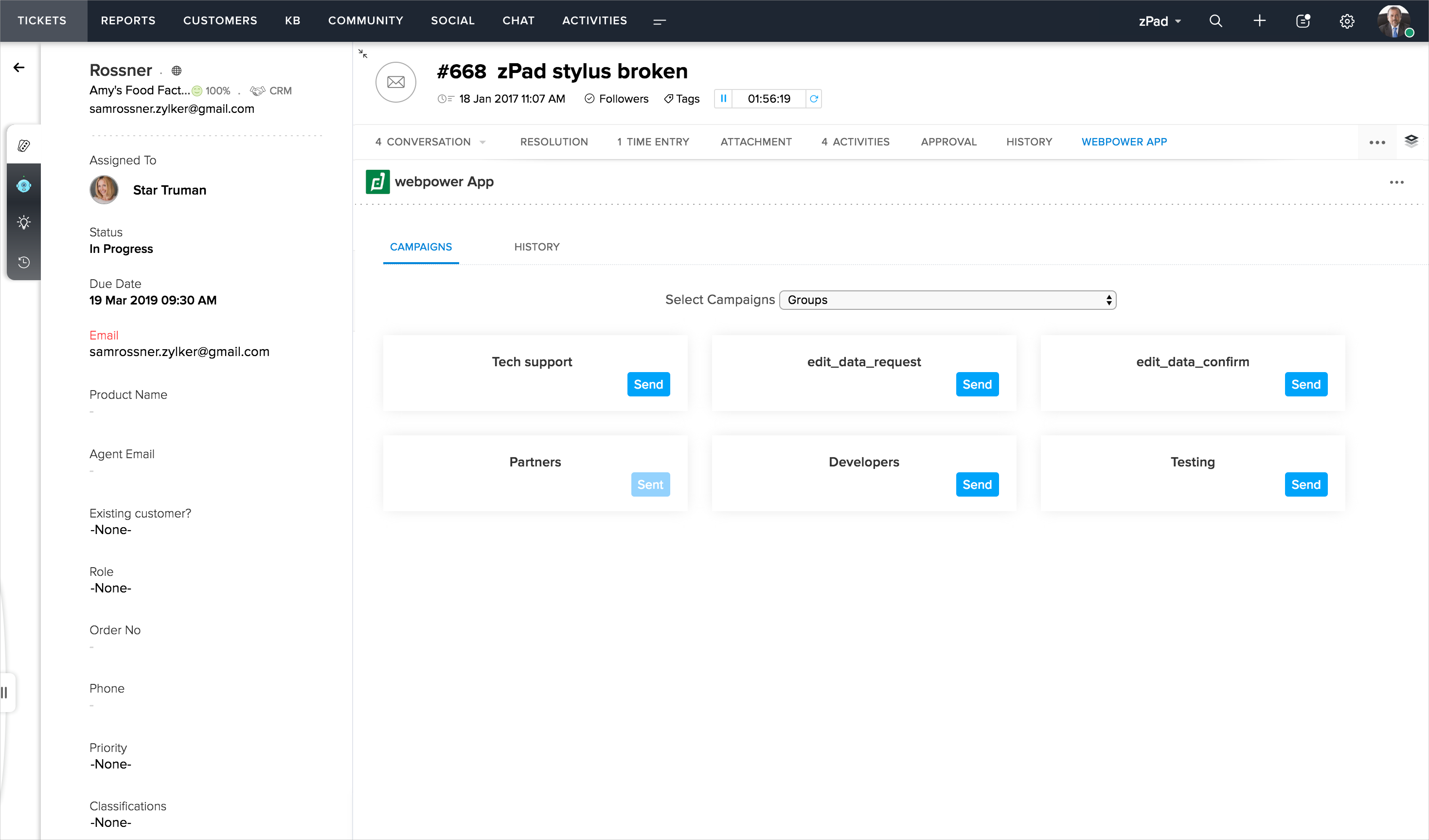Click the collapse ticket view arrows icon

pos(363,54)
